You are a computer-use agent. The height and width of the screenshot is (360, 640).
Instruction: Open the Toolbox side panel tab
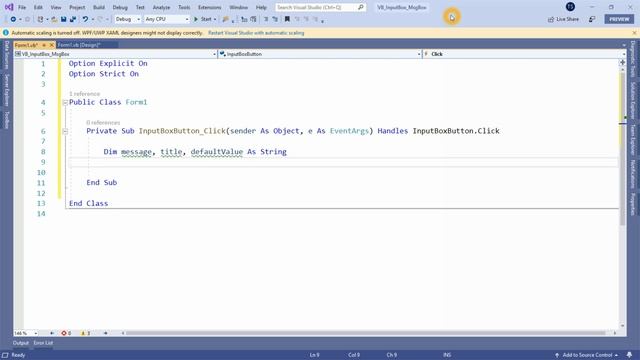[x=6, y=120]
